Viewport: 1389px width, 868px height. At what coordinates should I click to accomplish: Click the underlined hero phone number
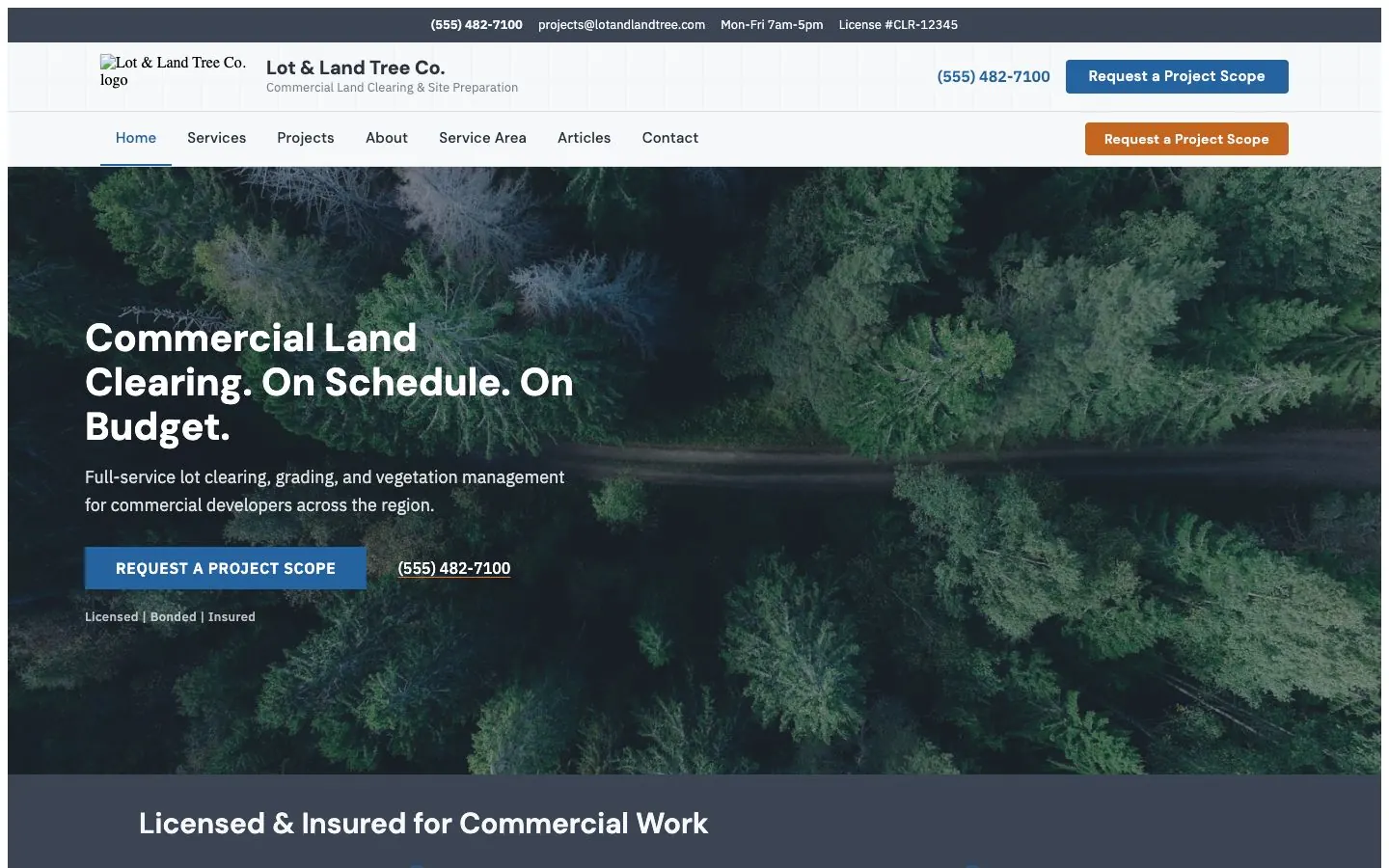[x=454, y=568]
